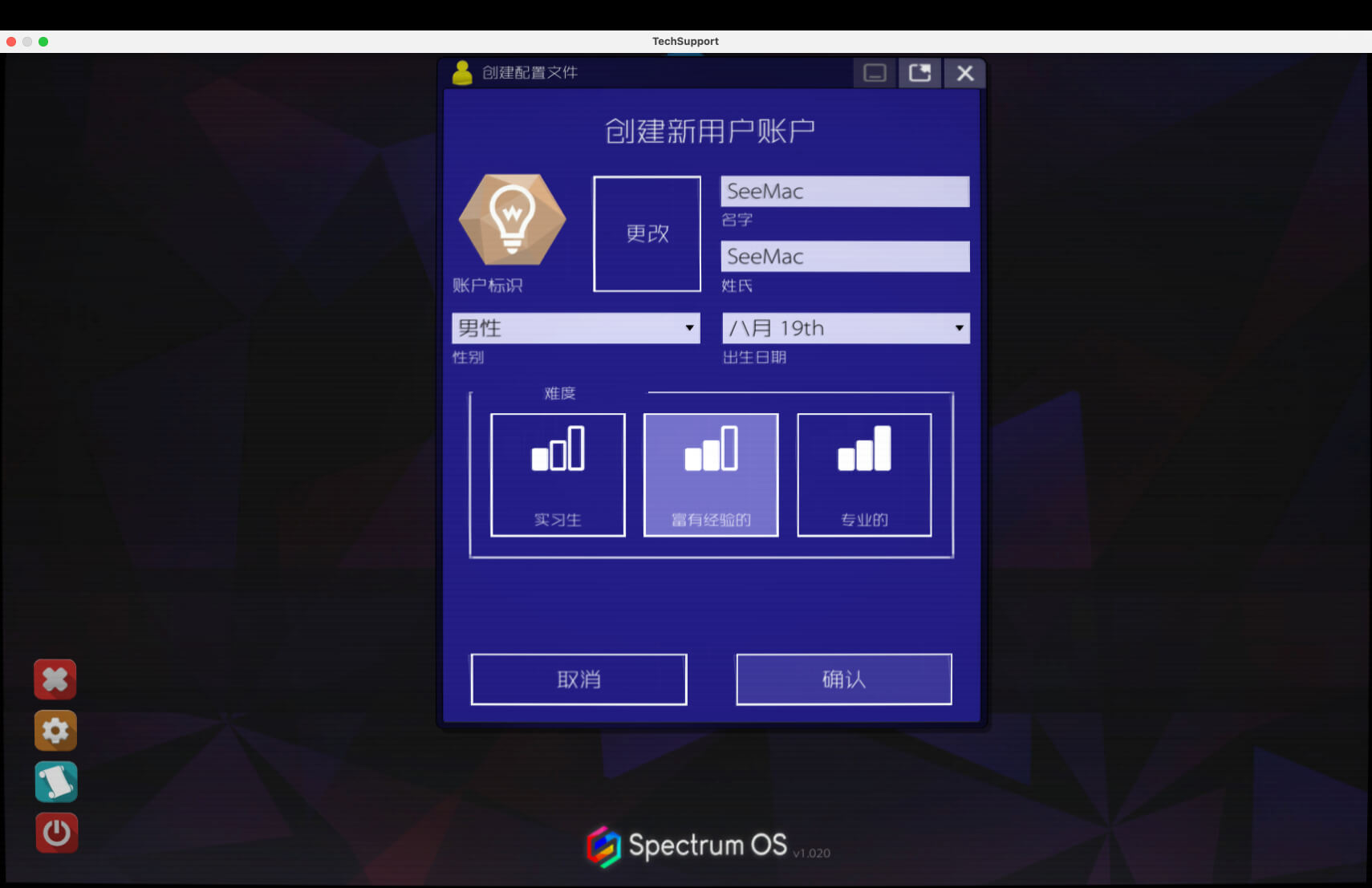This screenshot has width=1372, height=888.
Task: Open settings with the orange gear icon
Action: pos(55,731)
